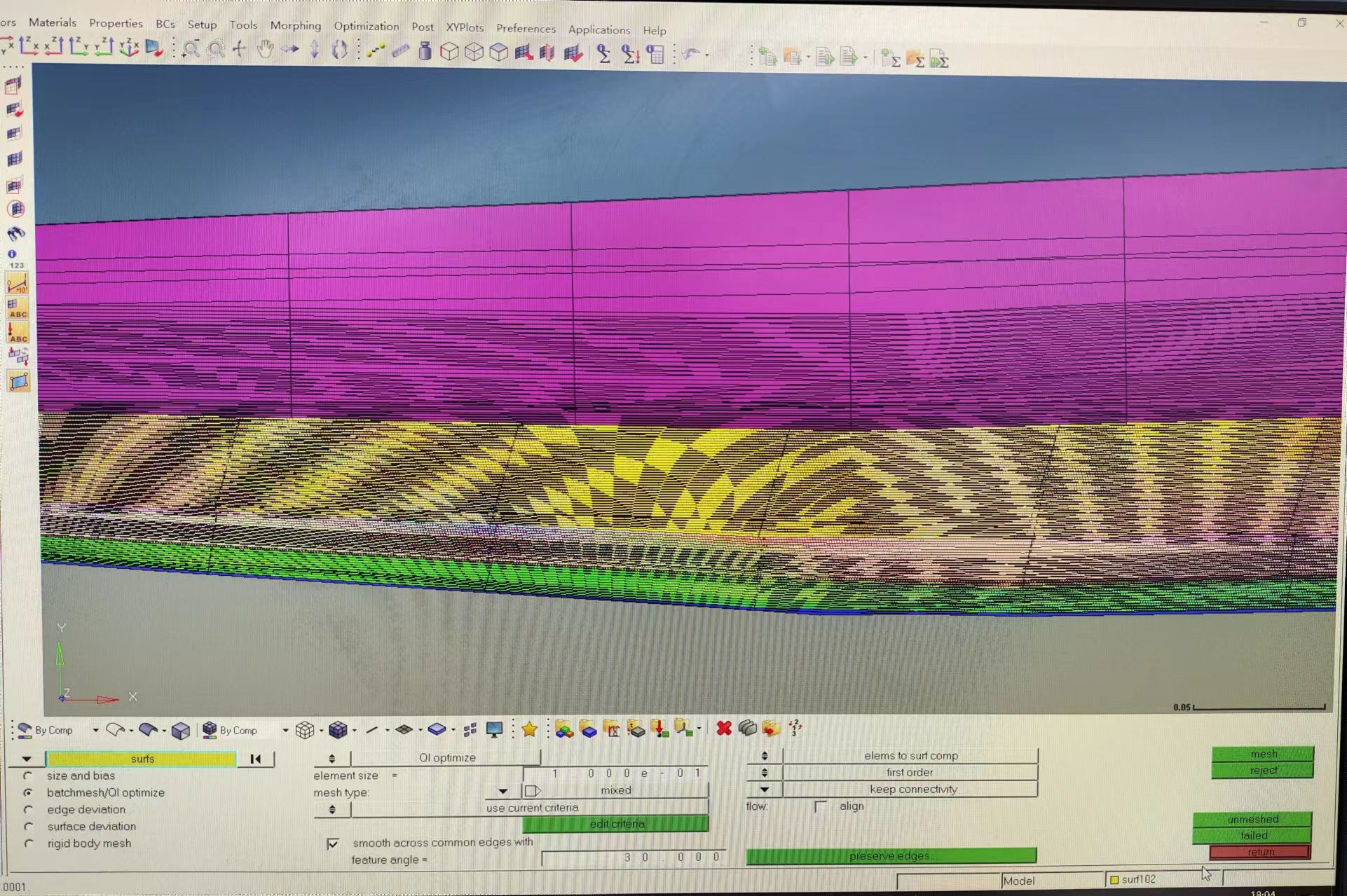Viewport: 1347px width, 896px height.
Task: Click the yellow star favorites icon
Action: tap(530, 729)
